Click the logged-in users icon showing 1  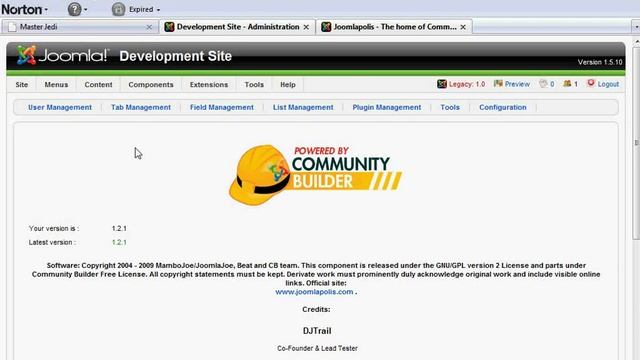point(567,84)
